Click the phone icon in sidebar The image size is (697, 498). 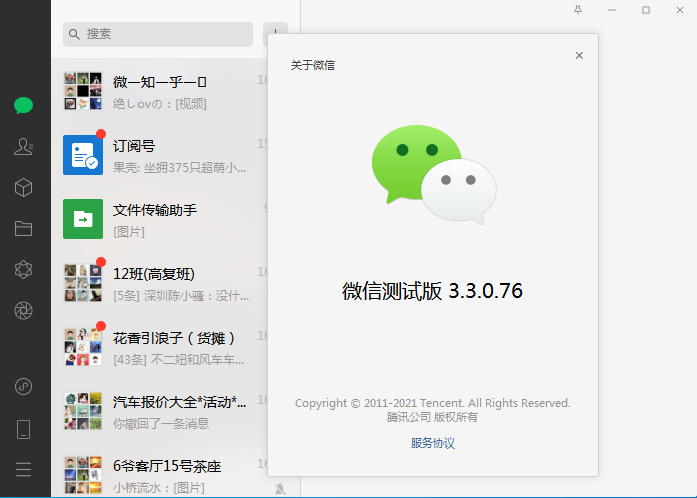click(x=23, y=430)
